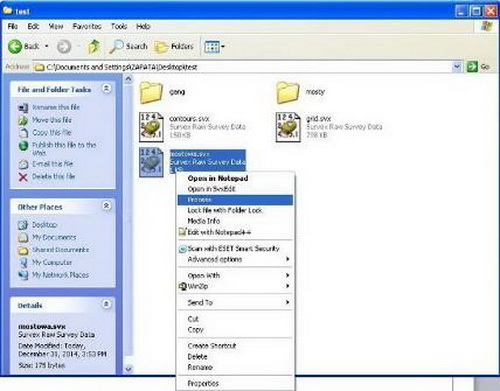
Task: Click Publish this file to the Web
Action: pyautogui.click(x=64, y=149)
